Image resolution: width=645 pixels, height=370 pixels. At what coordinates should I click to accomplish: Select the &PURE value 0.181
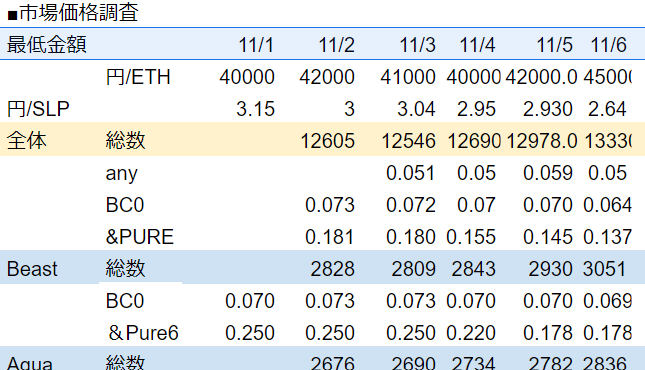pos(330,237)
